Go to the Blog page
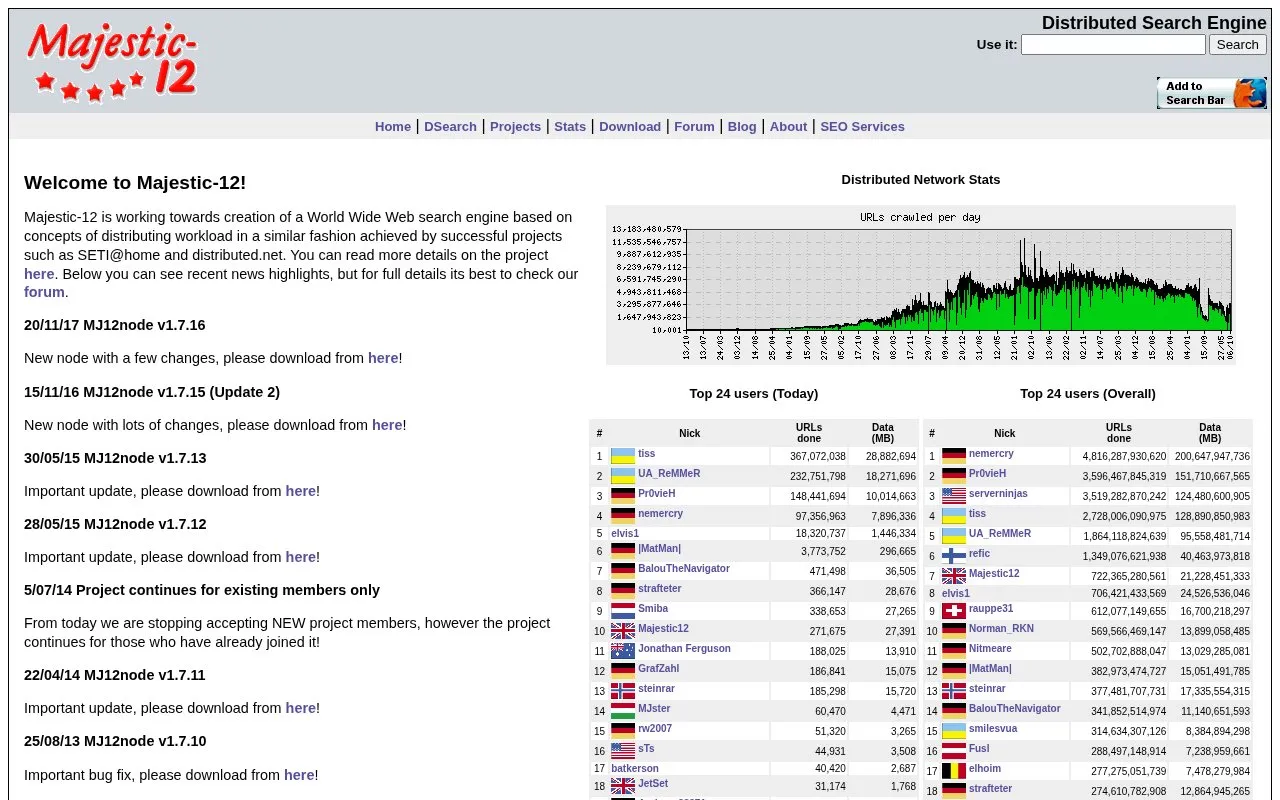This screenshot has height=800, width=1280. [x=742, y=127]
